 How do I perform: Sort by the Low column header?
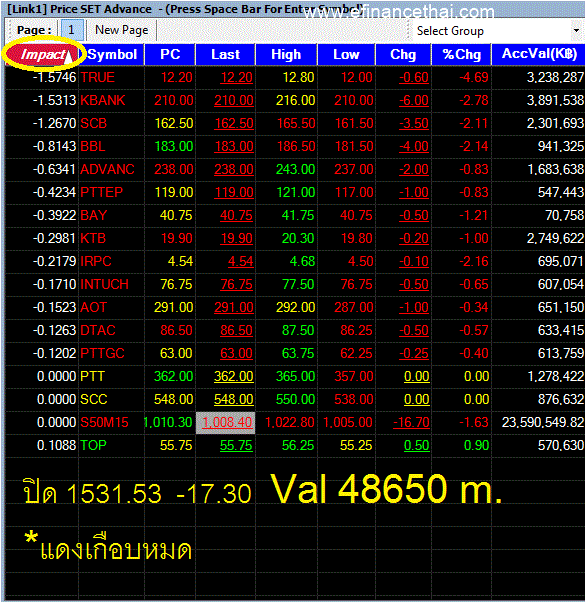(346, 55)
